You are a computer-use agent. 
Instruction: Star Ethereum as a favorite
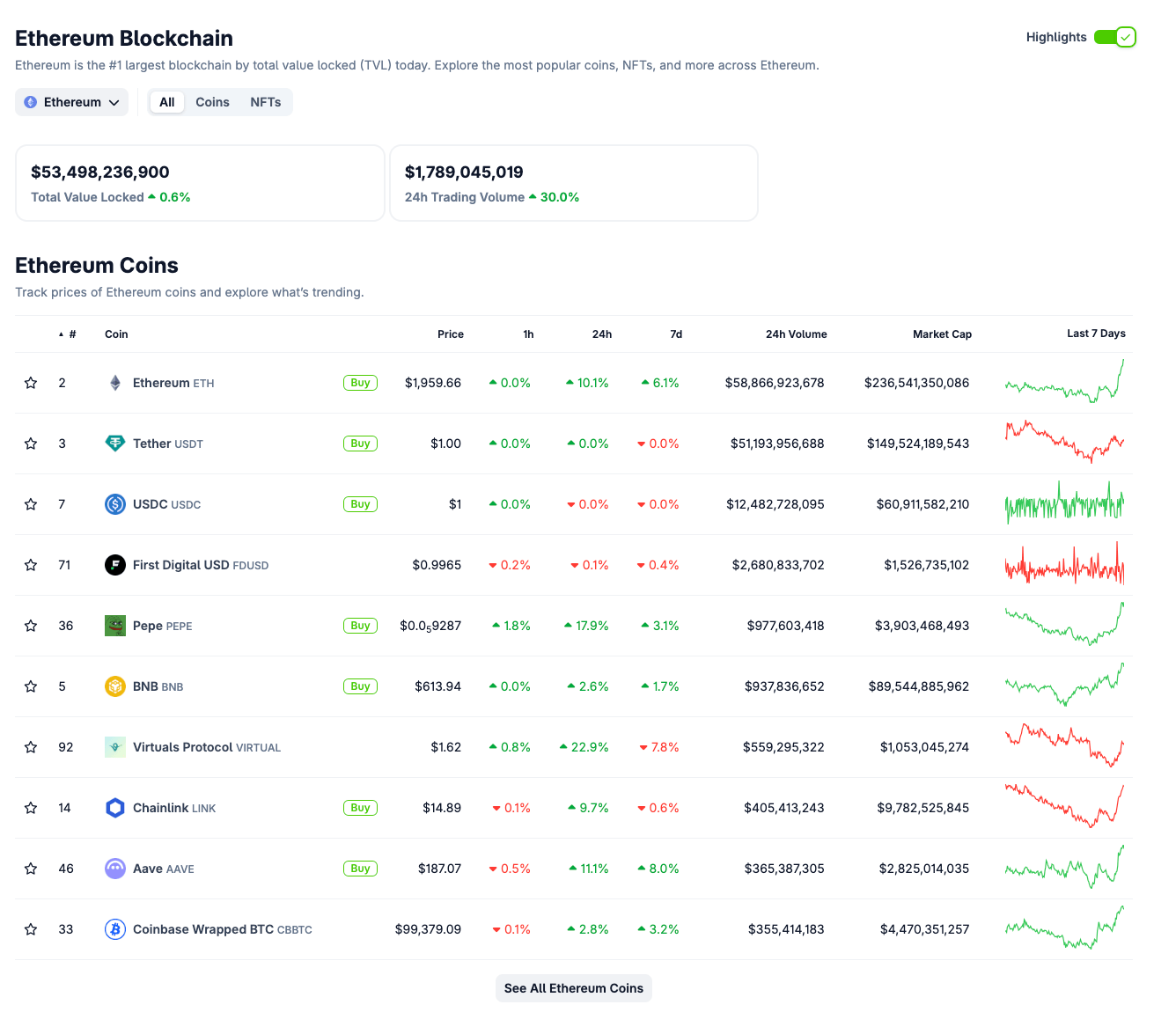31,383
